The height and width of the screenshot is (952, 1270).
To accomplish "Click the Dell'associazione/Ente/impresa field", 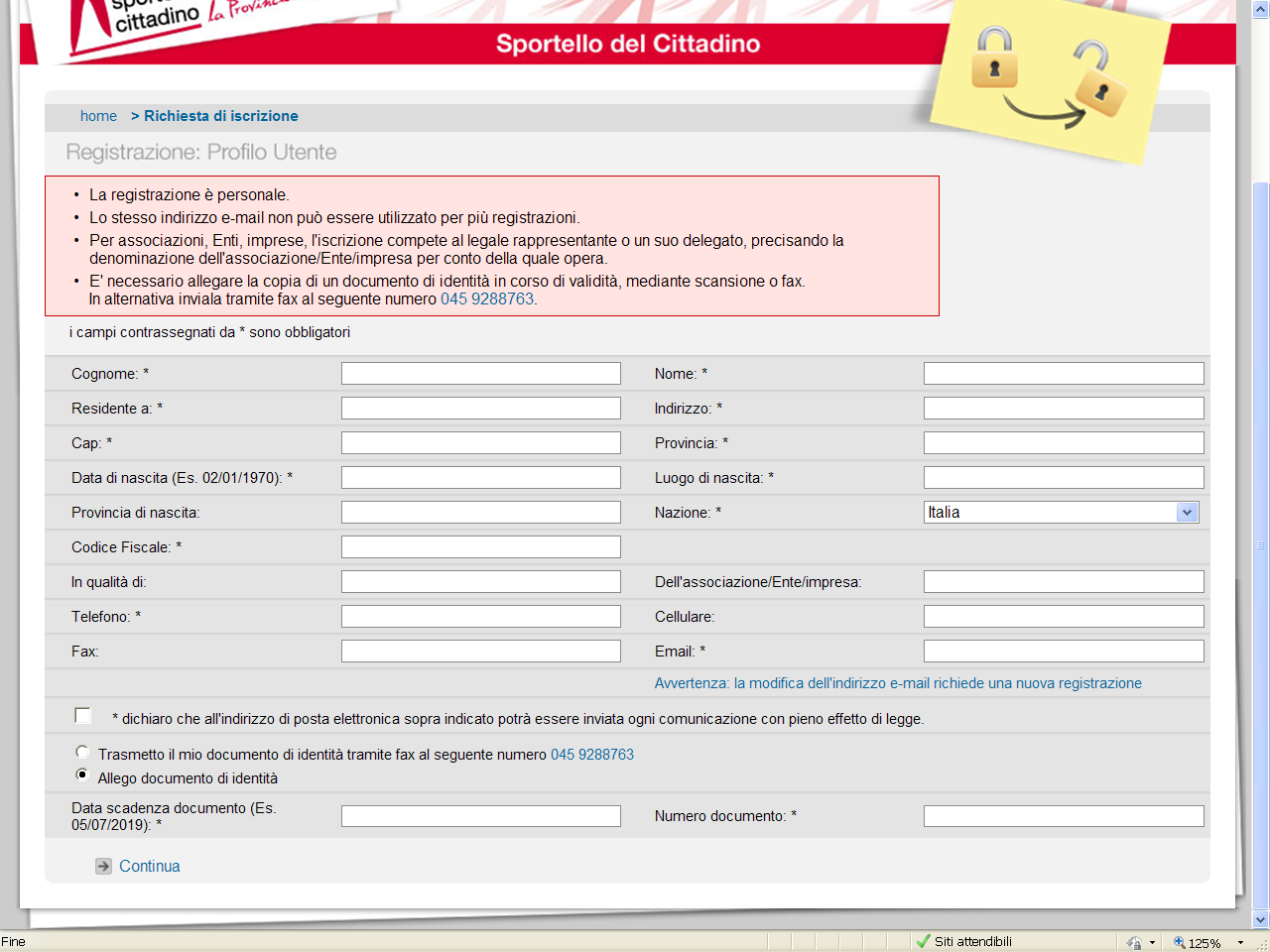I will (1064, 582).
